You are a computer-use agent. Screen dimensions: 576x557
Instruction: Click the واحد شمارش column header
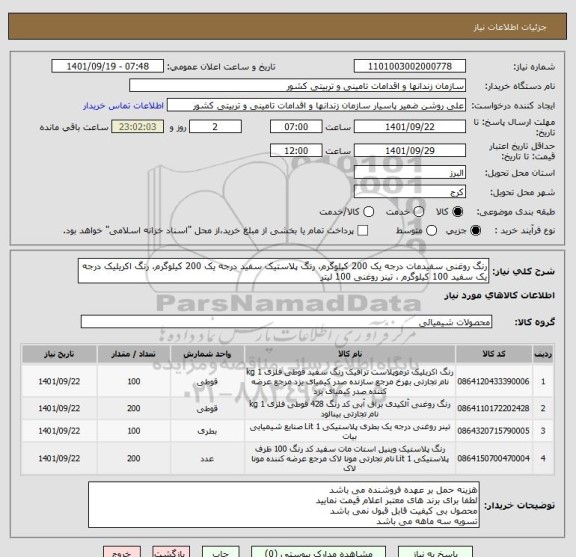[x=207, y=354]
